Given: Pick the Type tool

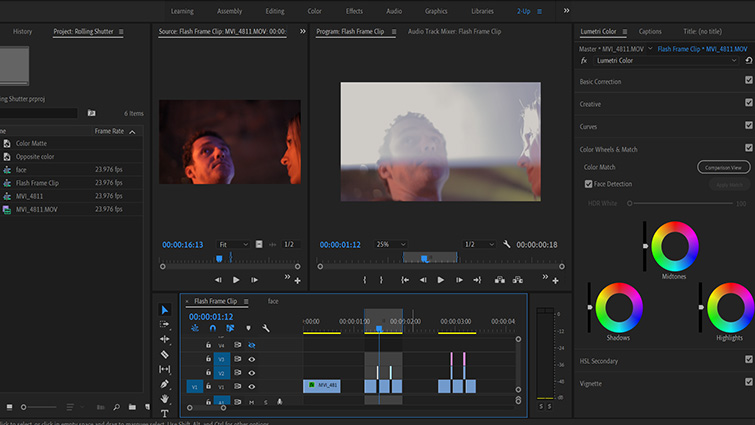Looking at the screenshot, I should point(165,413).
